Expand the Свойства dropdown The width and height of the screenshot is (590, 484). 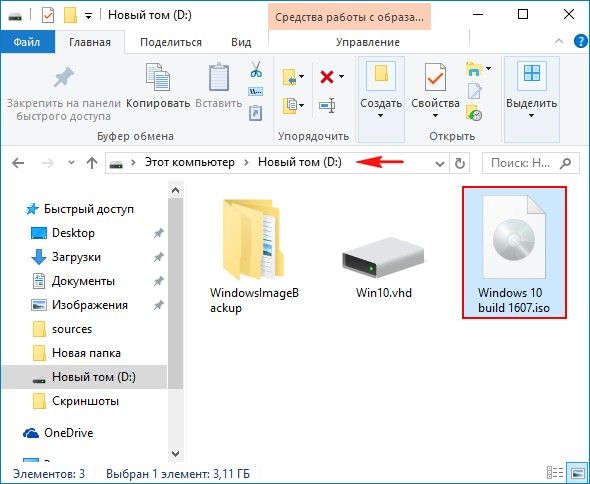coord(435,116)
